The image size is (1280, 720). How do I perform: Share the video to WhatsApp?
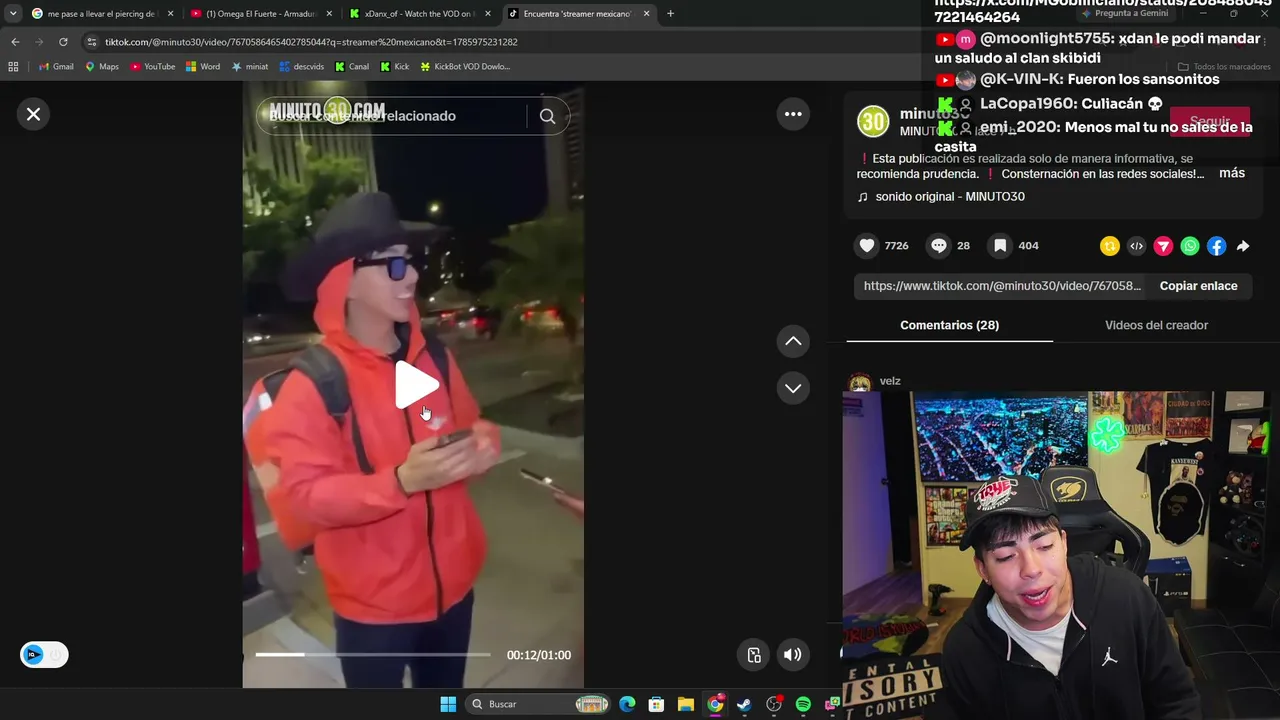[1190, 246]
